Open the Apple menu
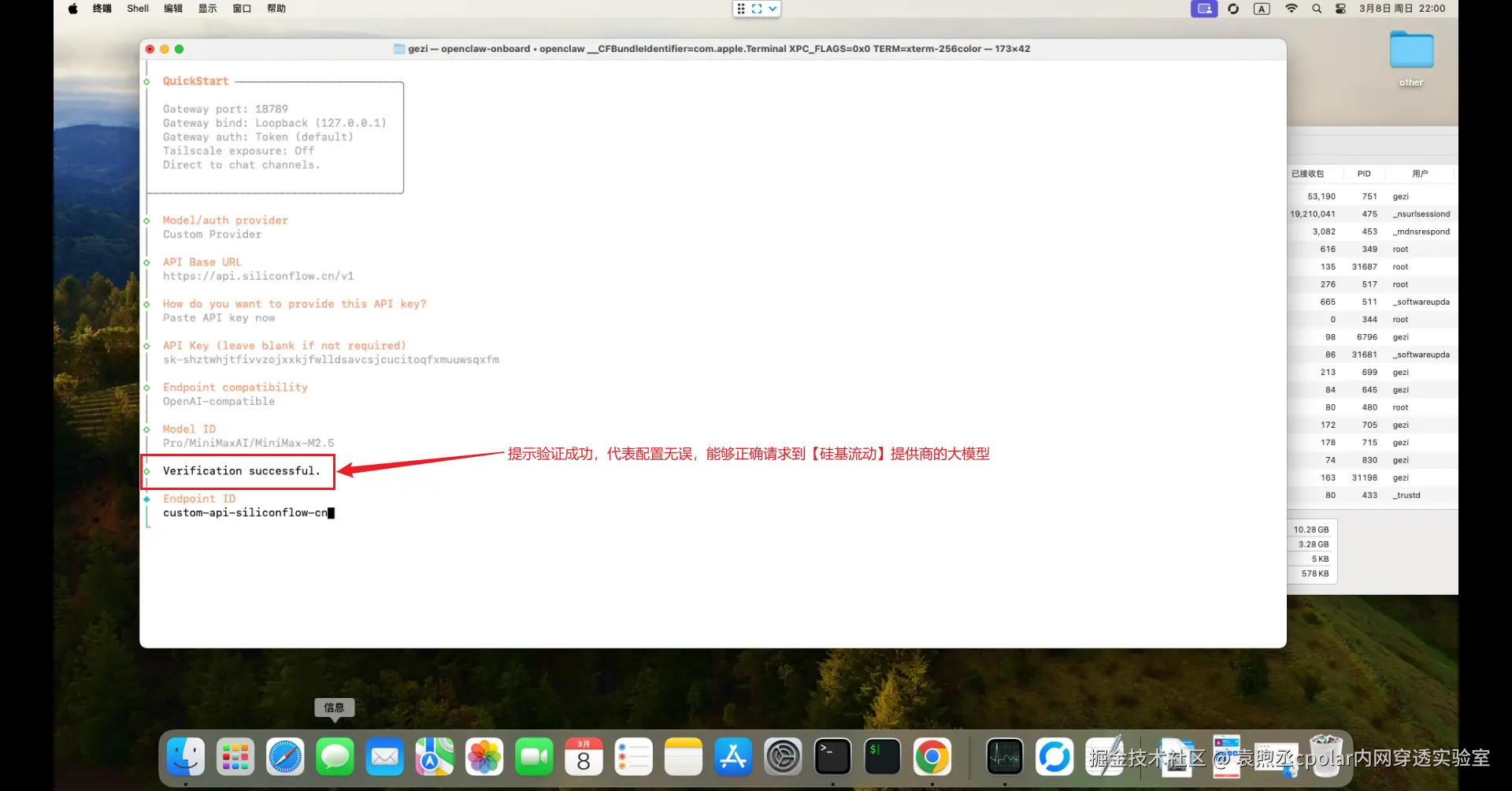 [x=73, y=9]
